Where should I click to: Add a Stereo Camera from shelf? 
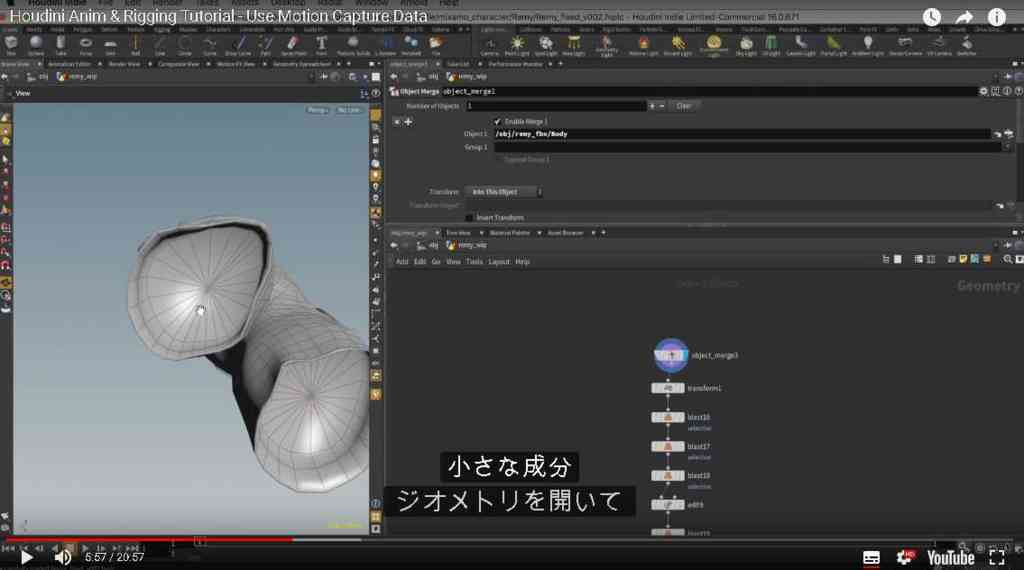coord(904,44)
